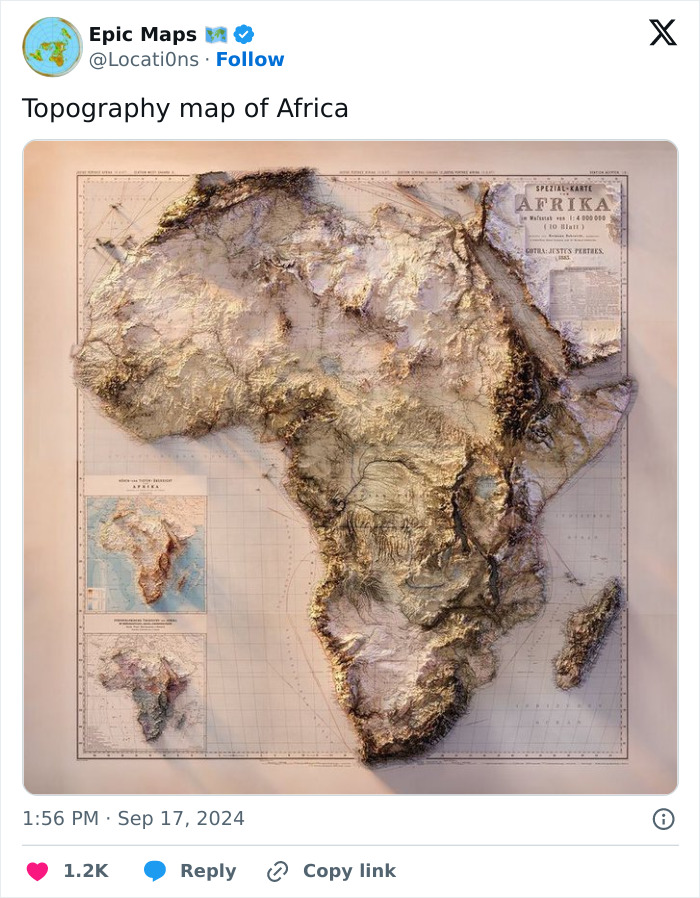The image size is (700, 898).
Task: Click the map emoji in the display name
Action: [x=215, y=33]
